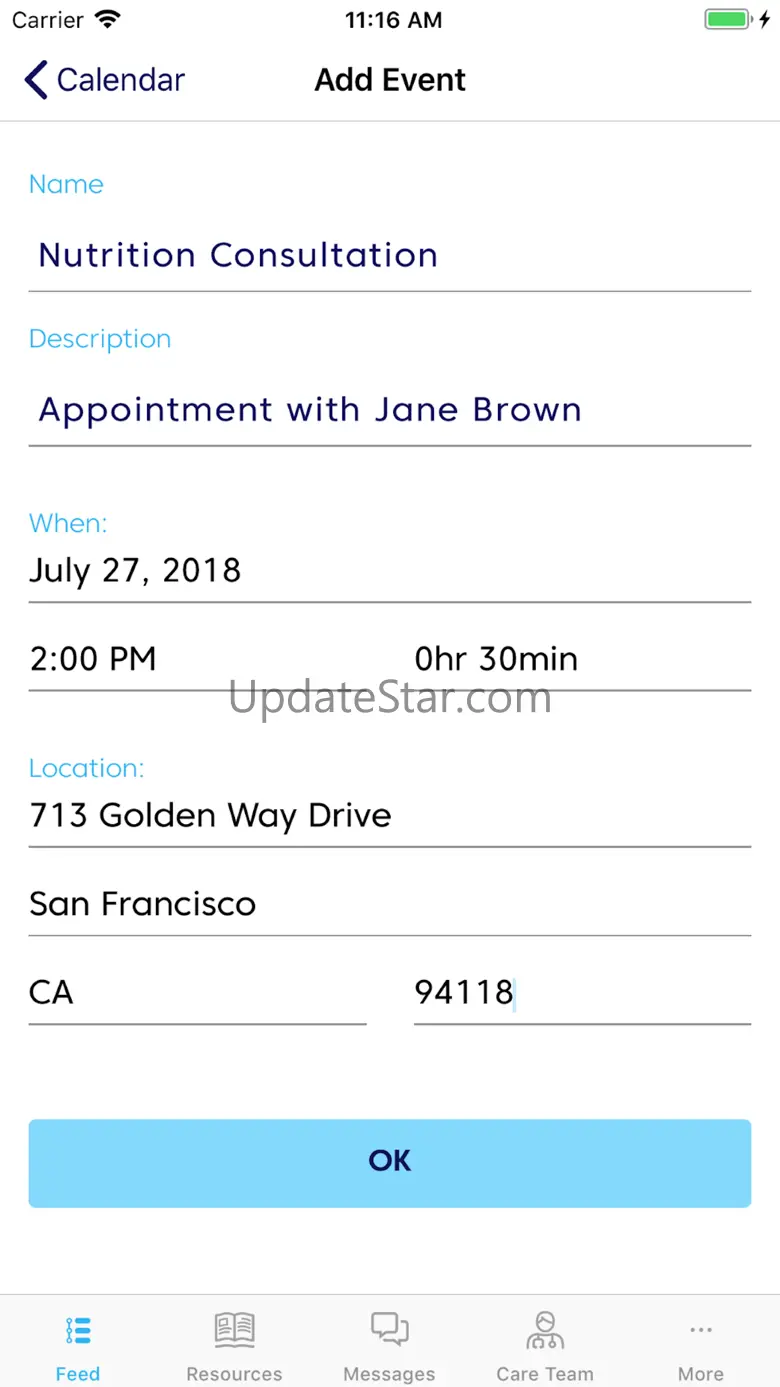Edit the city field San Francisco

[x=389, y=904]
